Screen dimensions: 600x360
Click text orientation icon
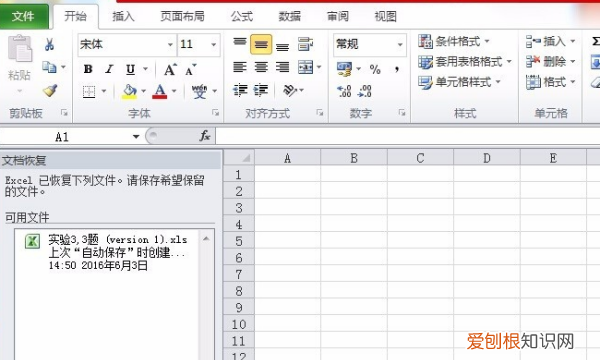click(x=290, y=90)
